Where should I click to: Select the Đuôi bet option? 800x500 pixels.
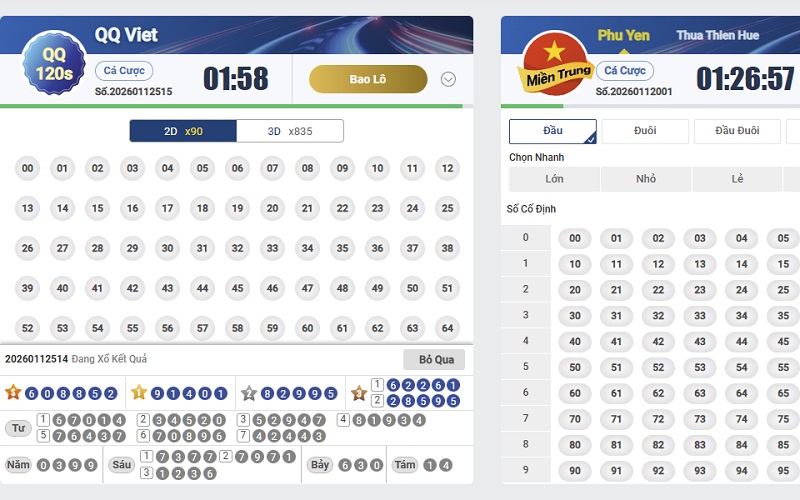645,131
